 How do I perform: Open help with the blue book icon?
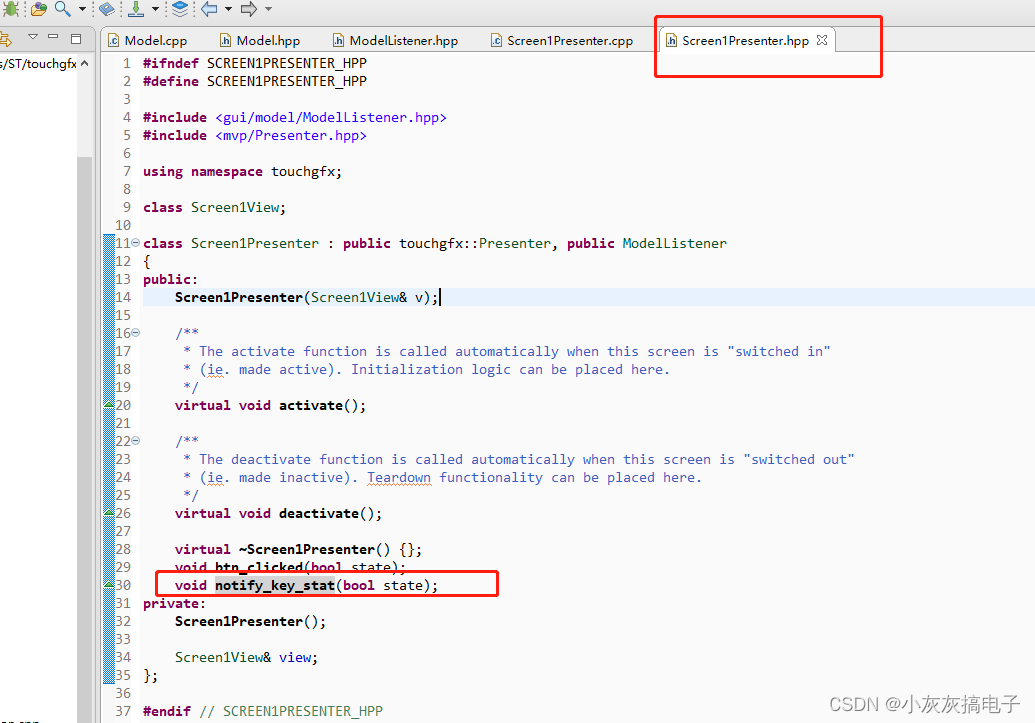[x=107, y=10]
